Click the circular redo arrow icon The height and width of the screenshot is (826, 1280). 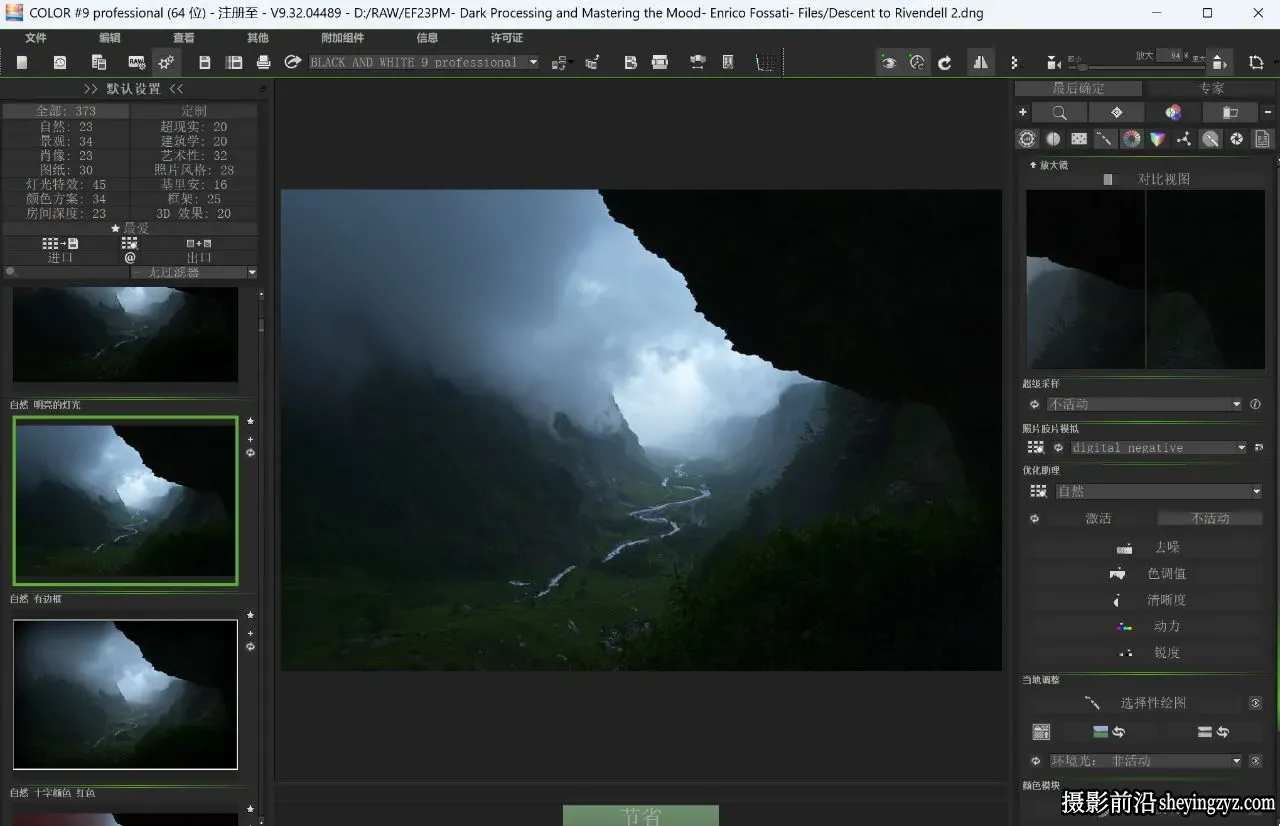click(x=945, y=62)
